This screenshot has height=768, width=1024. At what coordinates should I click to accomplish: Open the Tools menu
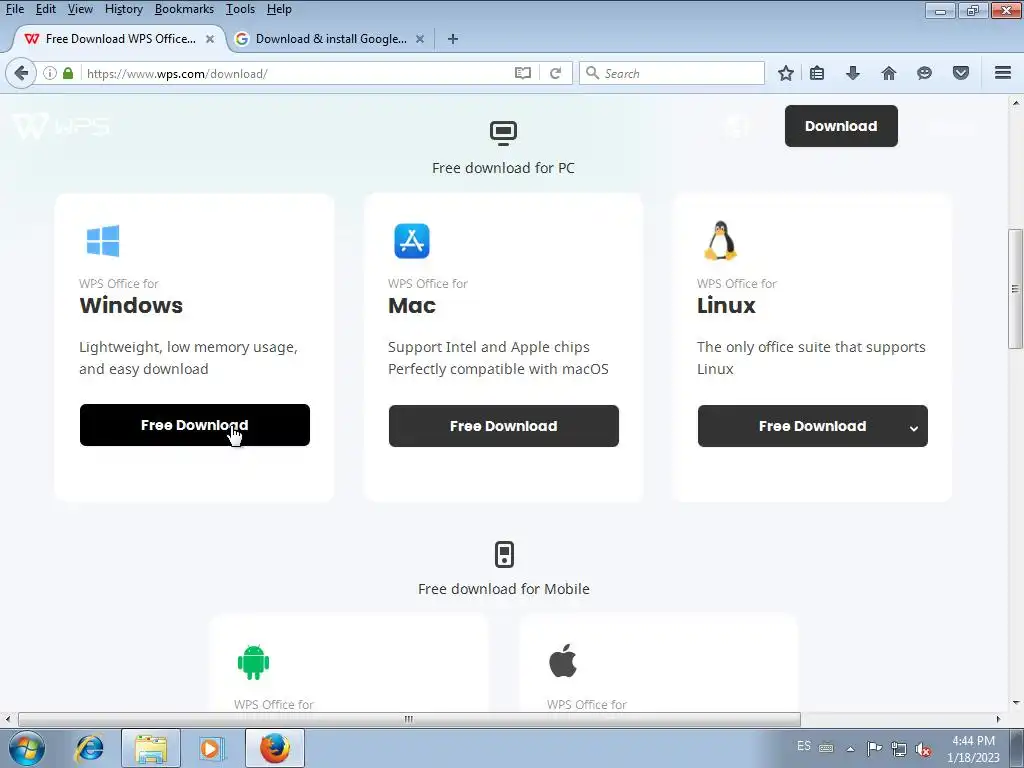coord(240,9)
